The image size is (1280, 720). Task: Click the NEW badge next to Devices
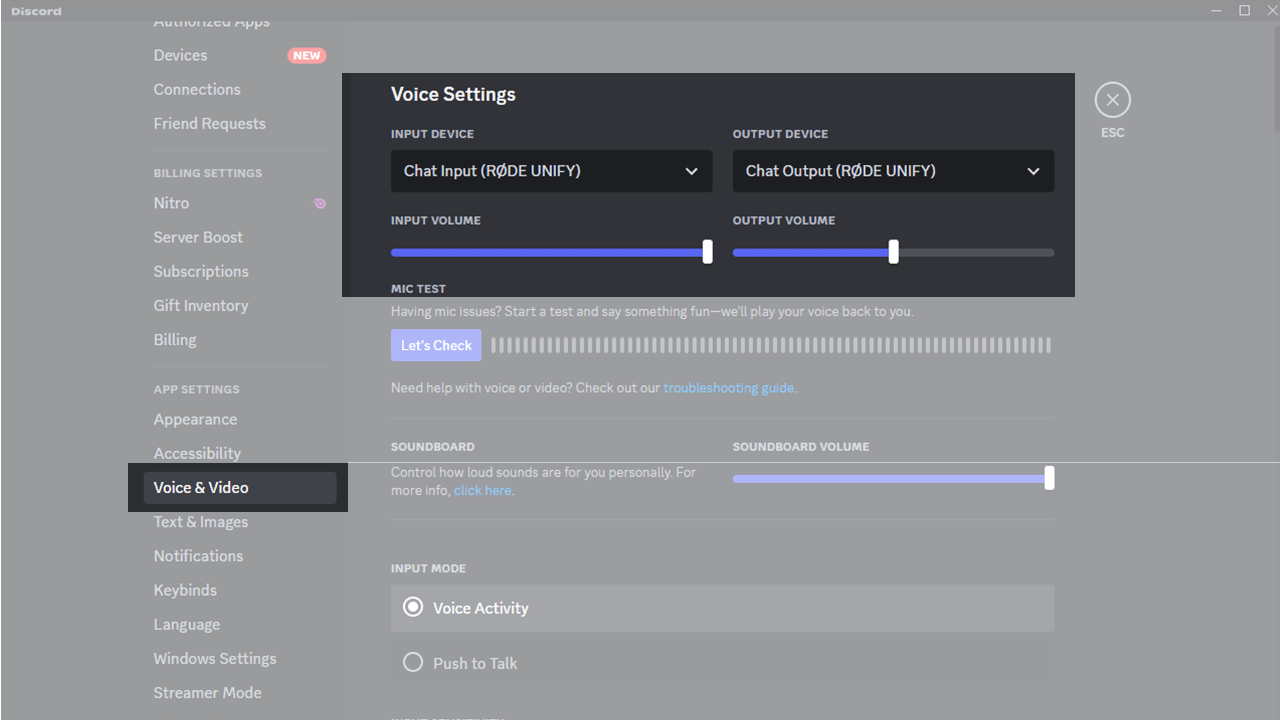click(x=307, y=56)
